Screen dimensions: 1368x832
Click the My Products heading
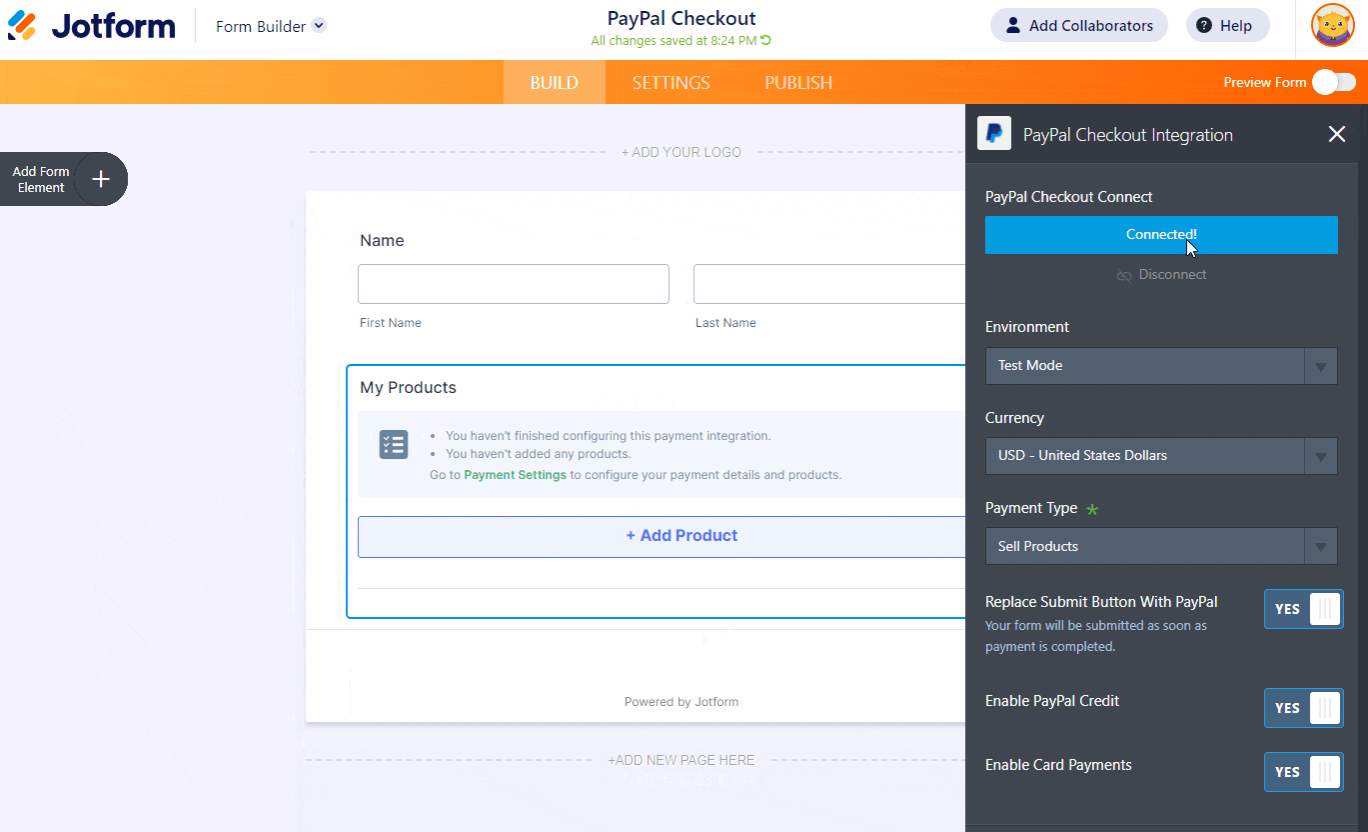408,388
